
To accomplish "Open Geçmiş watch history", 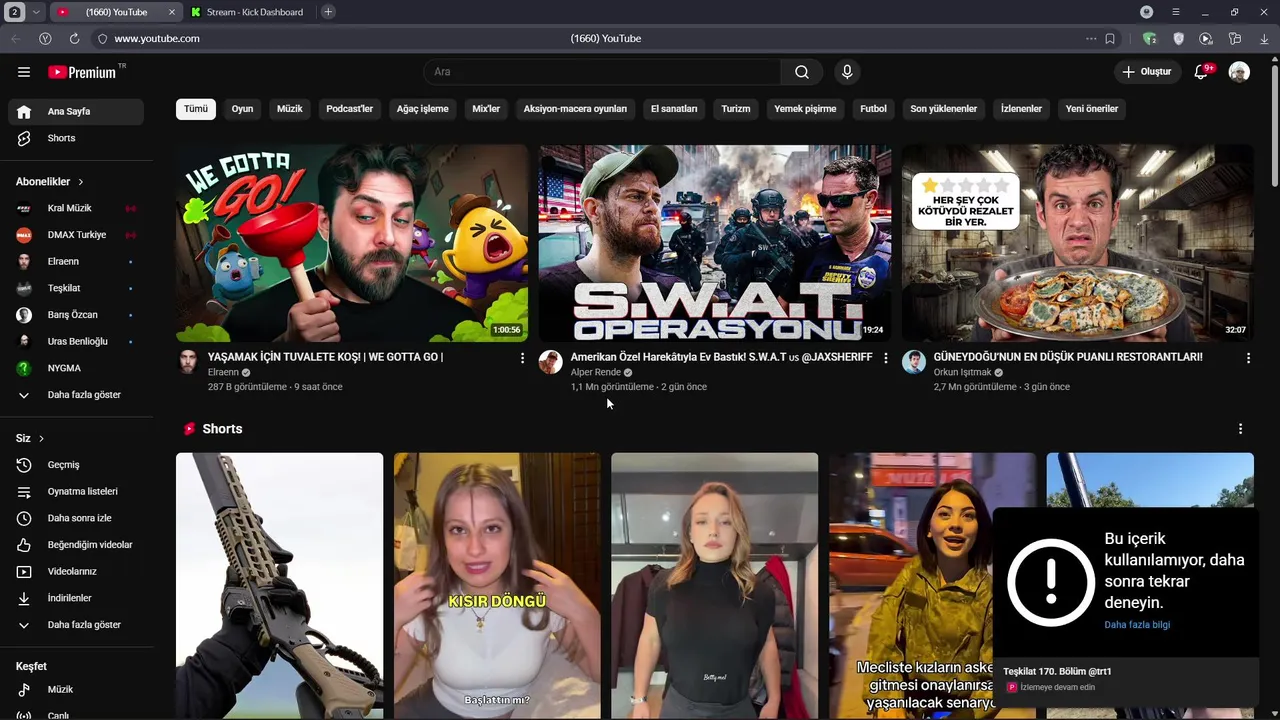I will (76, 465).
